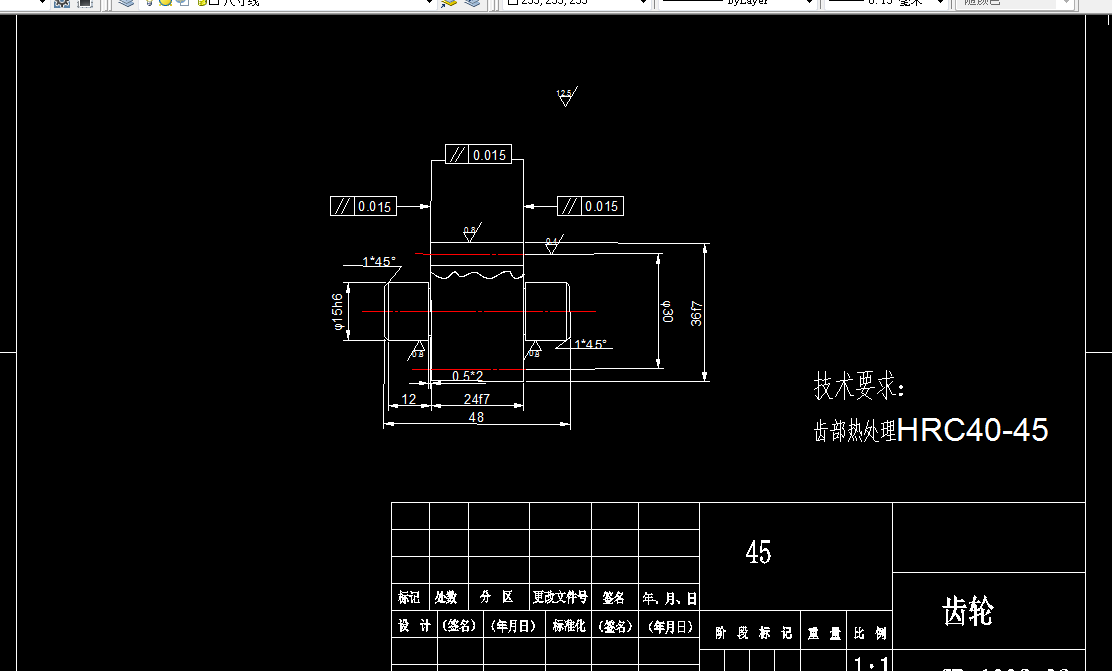This screenshot has width=1112, height=671.
Task: Open the 八寸线 layer dropdown list
Action: 429,5
